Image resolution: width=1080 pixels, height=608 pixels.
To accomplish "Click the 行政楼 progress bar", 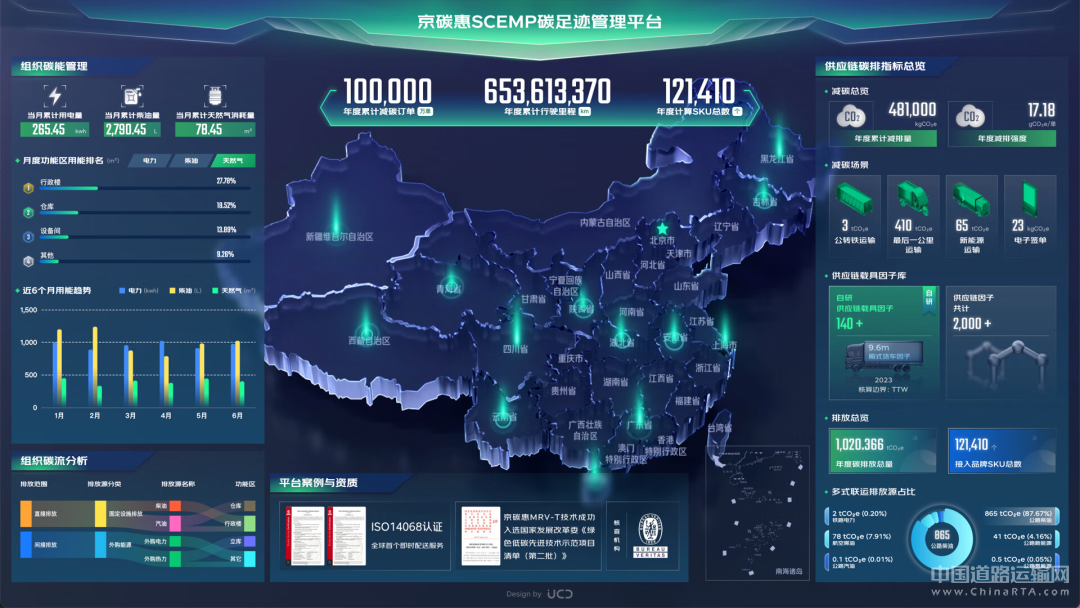I will click(x=145, y=188).
